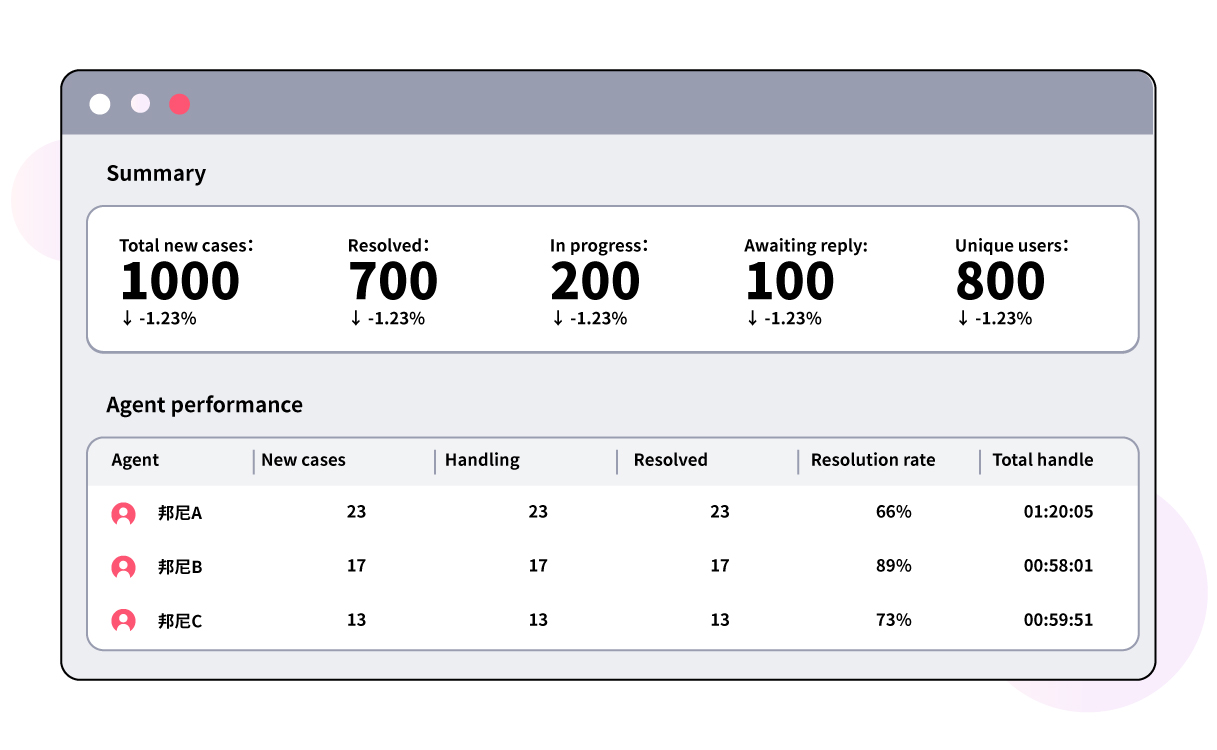Sort by the Handling column header
The height and width of the screenshot is (750, 1217).
pyautogui.click(x=482, y=460)
